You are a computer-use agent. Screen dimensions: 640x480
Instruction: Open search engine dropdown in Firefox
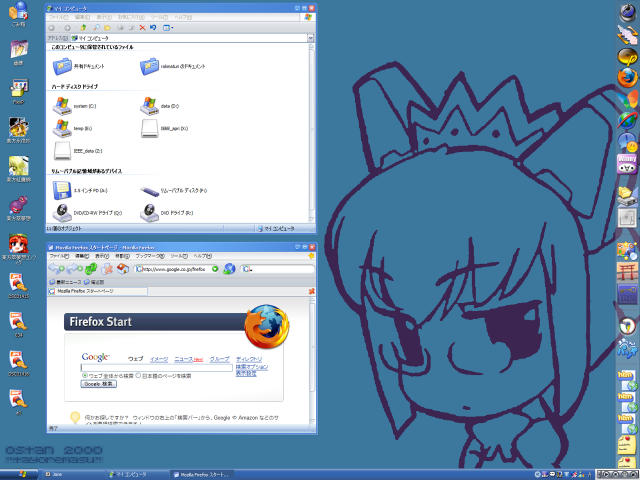247,269
